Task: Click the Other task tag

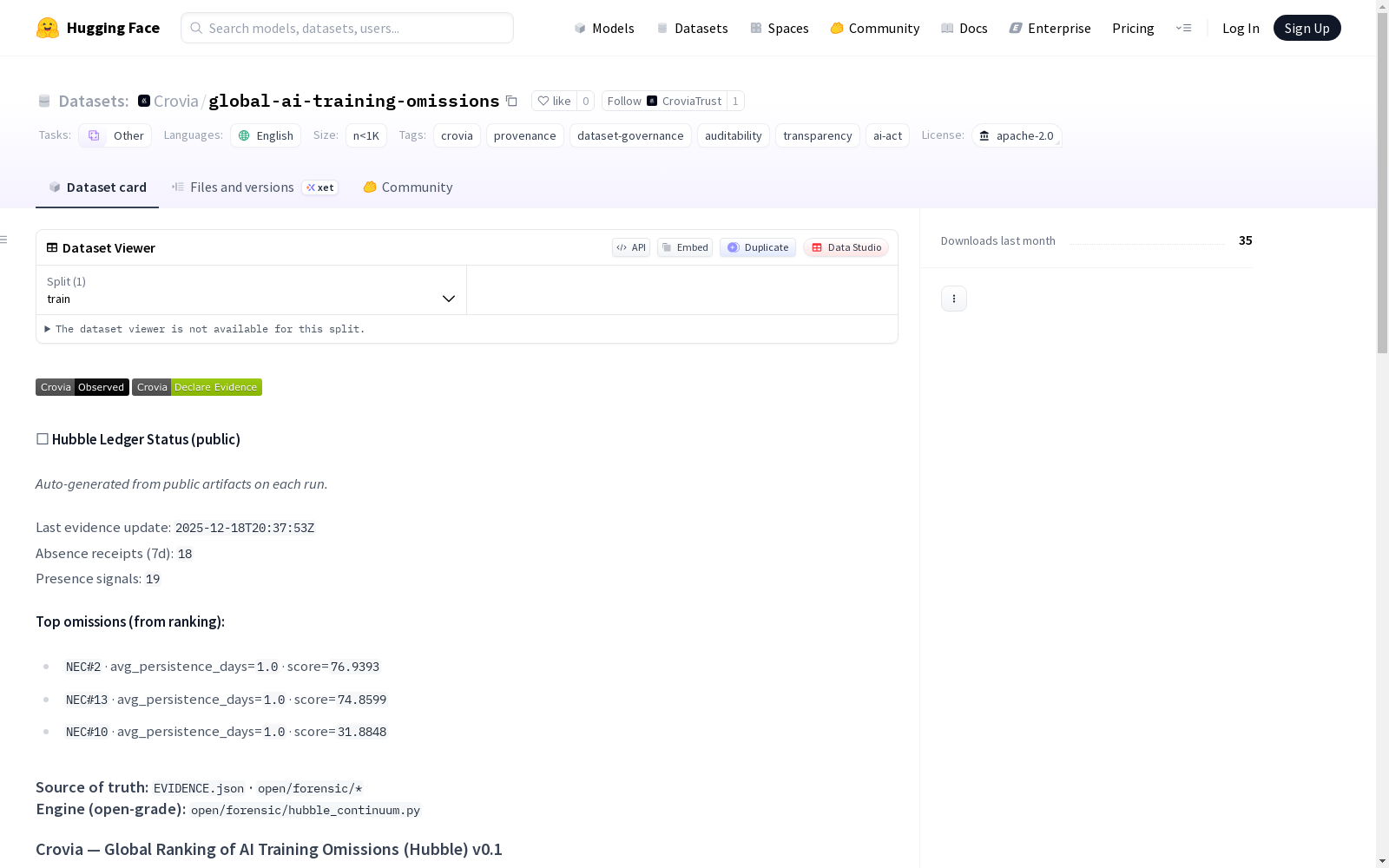Action: (115, 135)
